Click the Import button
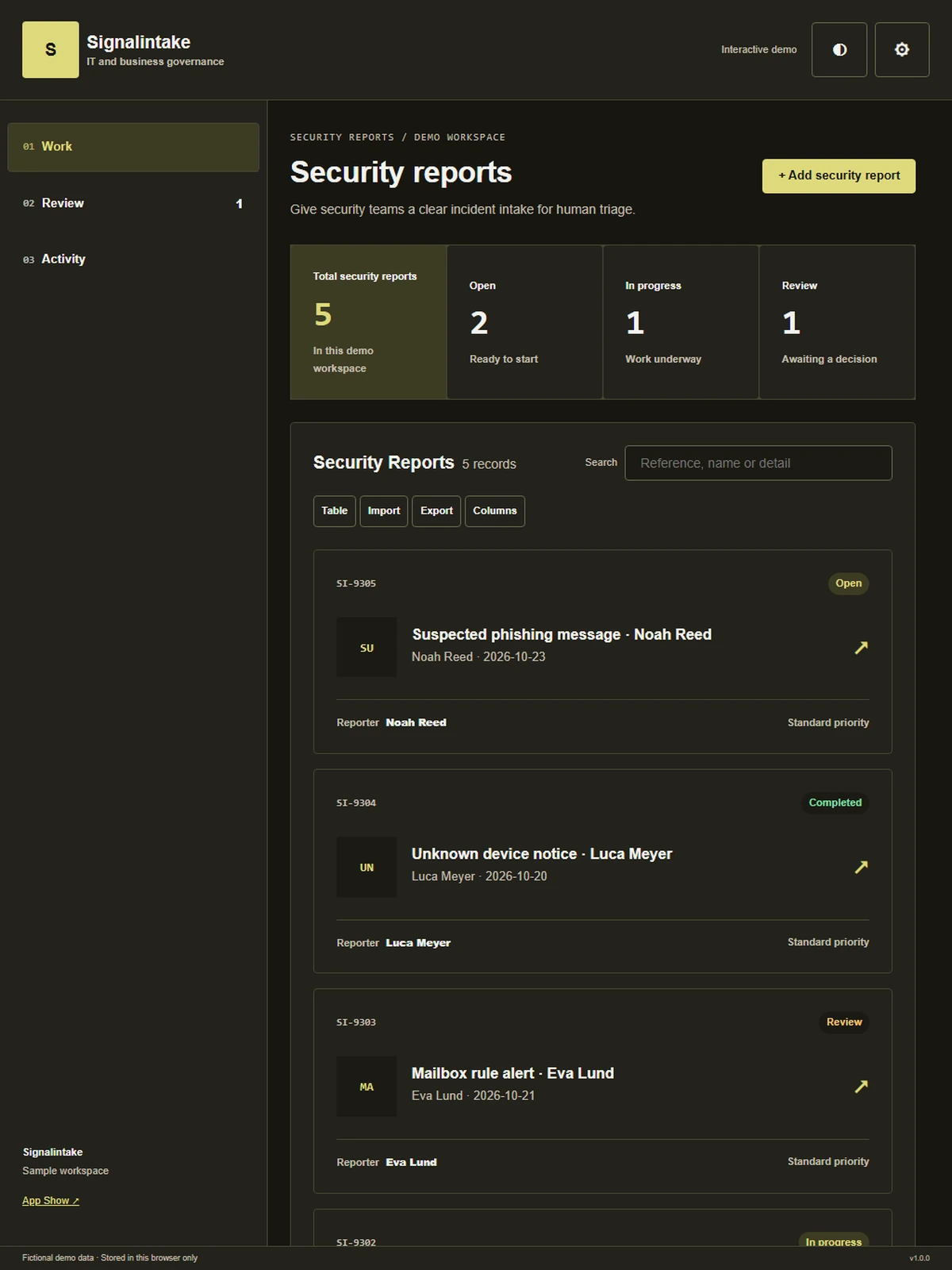 pyautogui.click(x=384, y=511)
